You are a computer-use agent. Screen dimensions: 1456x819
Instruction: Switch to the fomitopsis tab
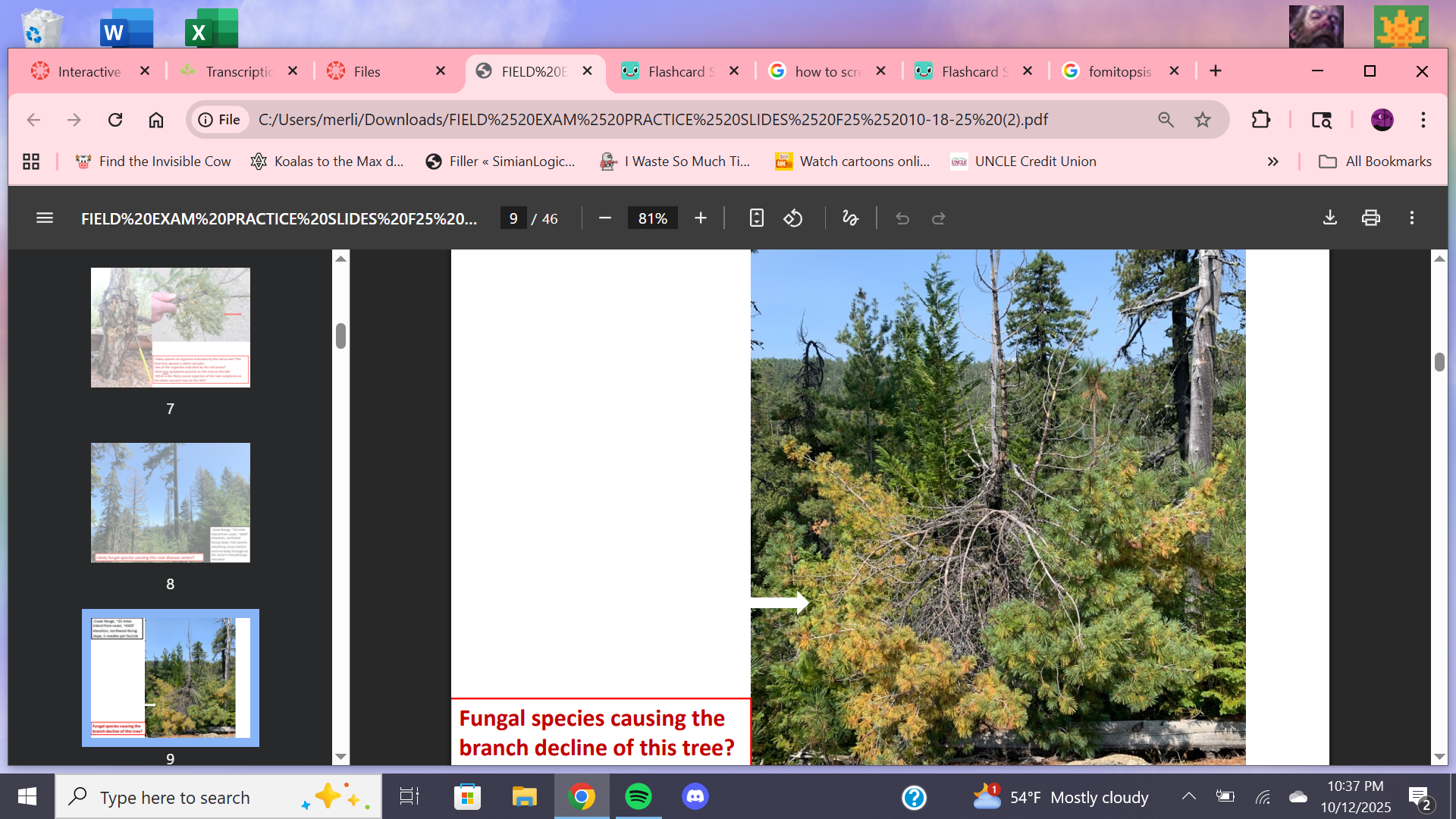click(x=1119, y=71)
